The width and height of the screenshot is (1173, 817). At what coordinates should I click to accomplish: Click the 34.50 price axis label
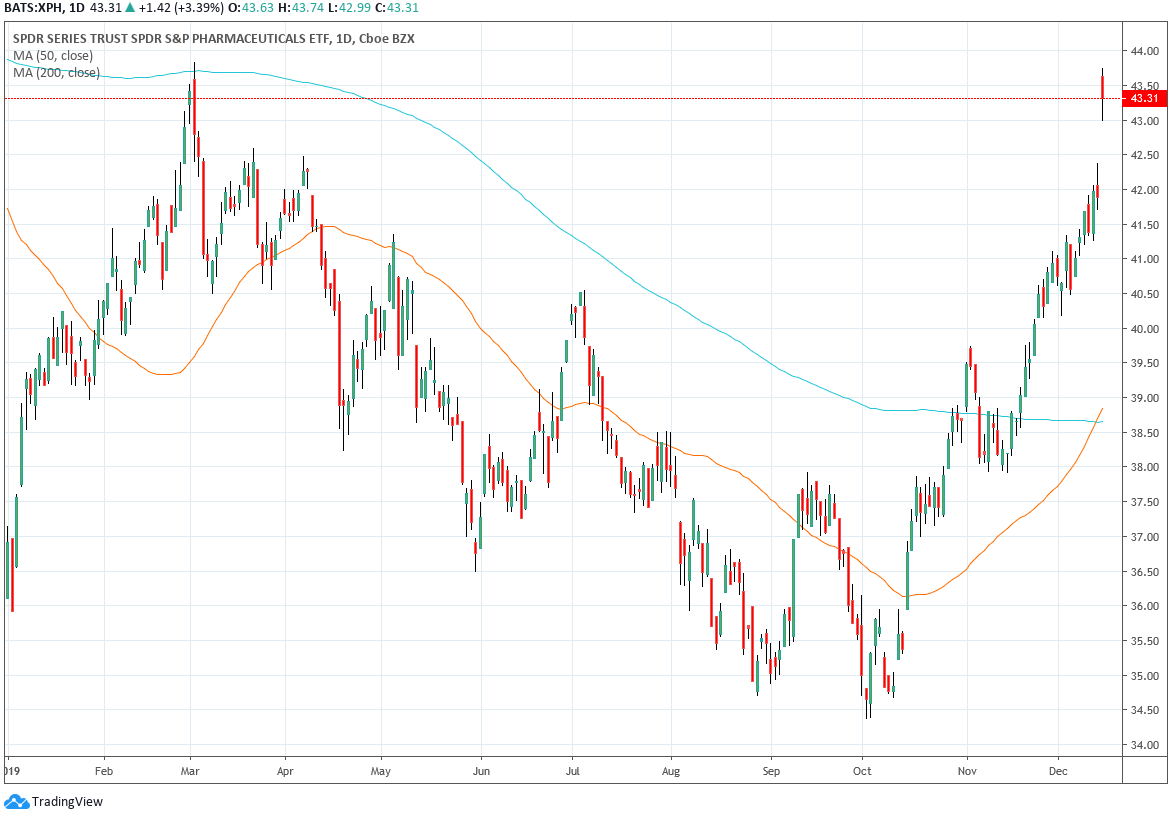point(1145,710)
